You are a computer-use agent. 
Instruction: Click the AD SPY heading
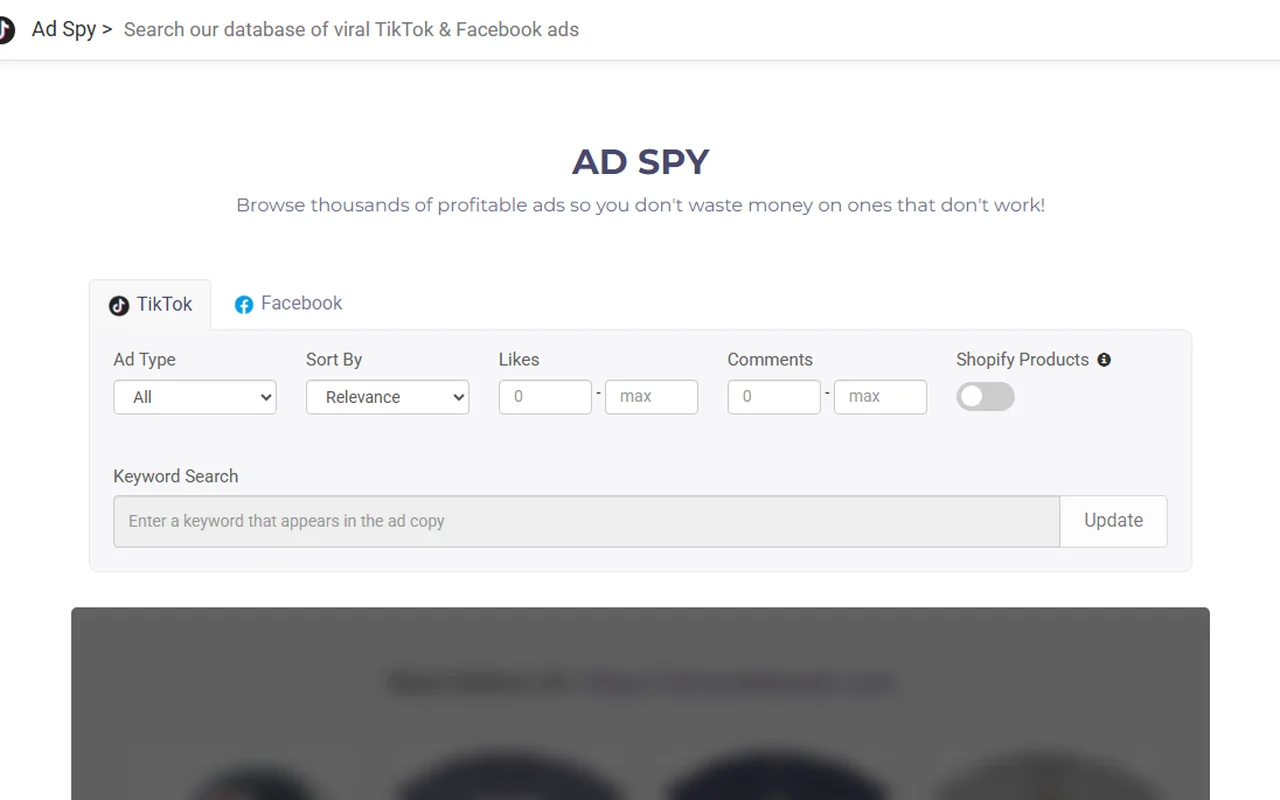[x=640, y=162]
